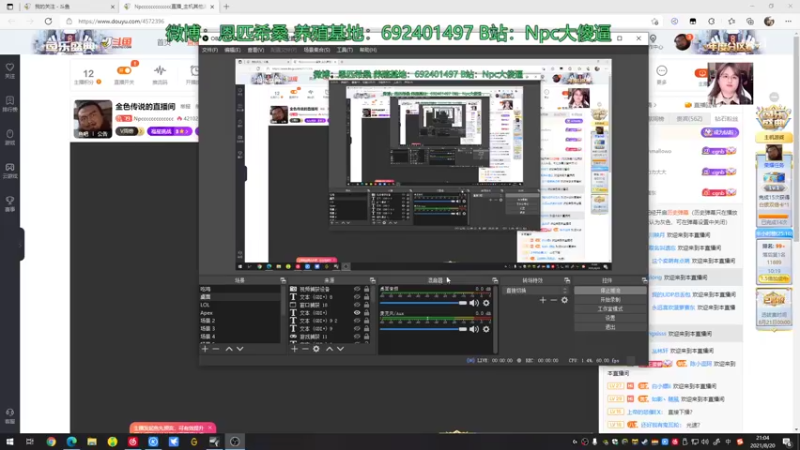
Task: Open the 文件(F) menu in OBS
Action: pos(210,50)
